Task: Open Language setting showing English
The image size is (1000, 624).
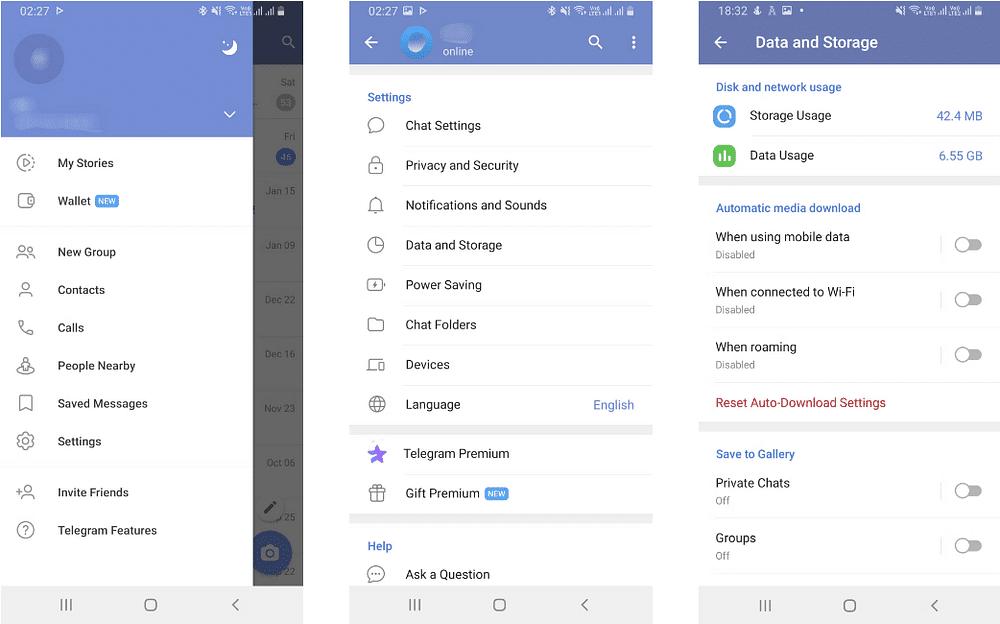Action: (501, 405)
